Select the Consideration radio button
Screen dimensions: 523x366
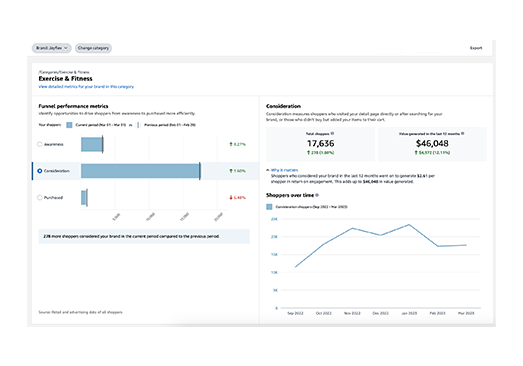[x=40, y=171]
